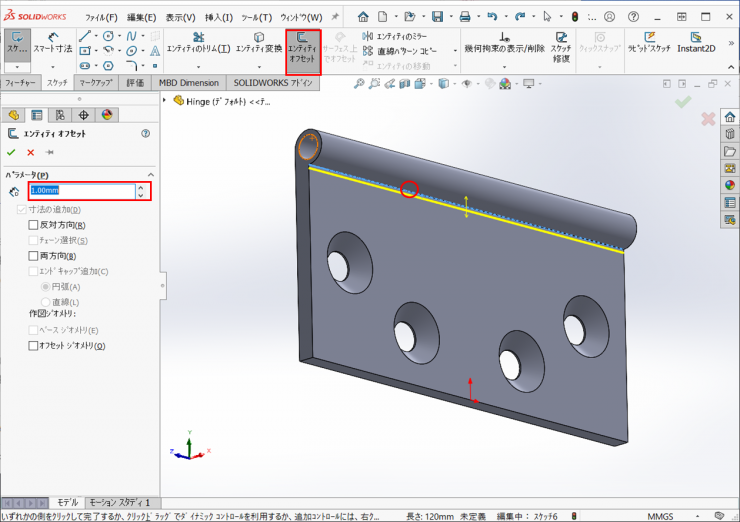Click the offset distance field showing 1.00mm
Screen dimensions: 740x522
coord(80,190)
